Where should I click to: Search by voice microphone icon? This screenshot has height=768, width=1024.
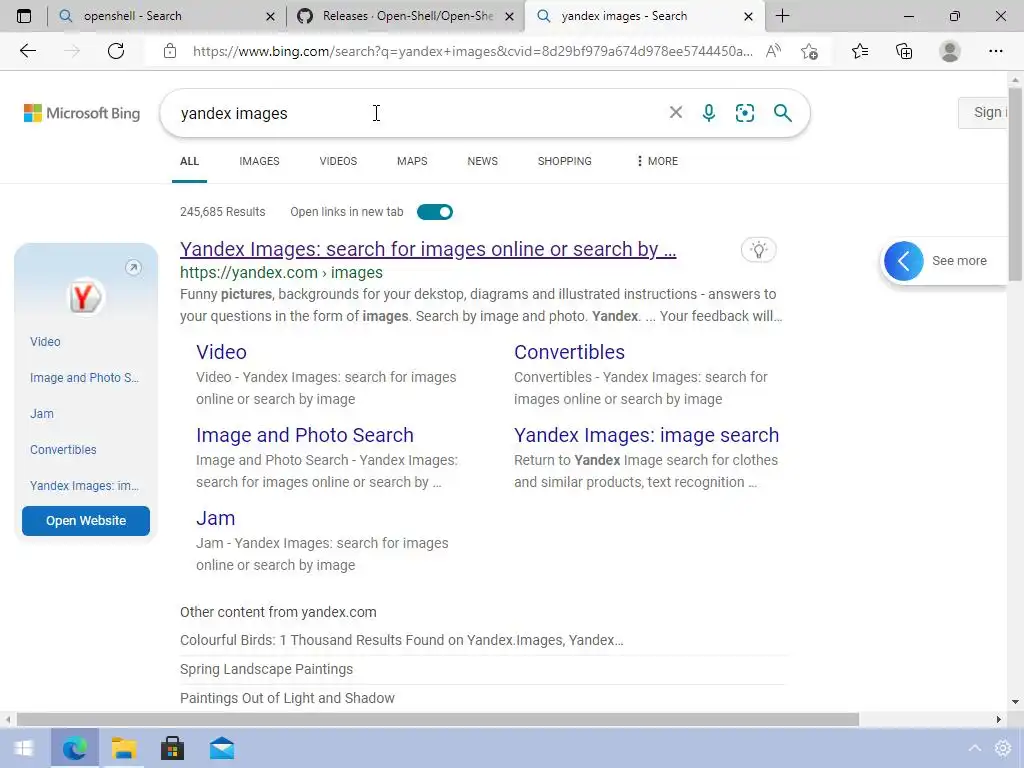point(709,113)
